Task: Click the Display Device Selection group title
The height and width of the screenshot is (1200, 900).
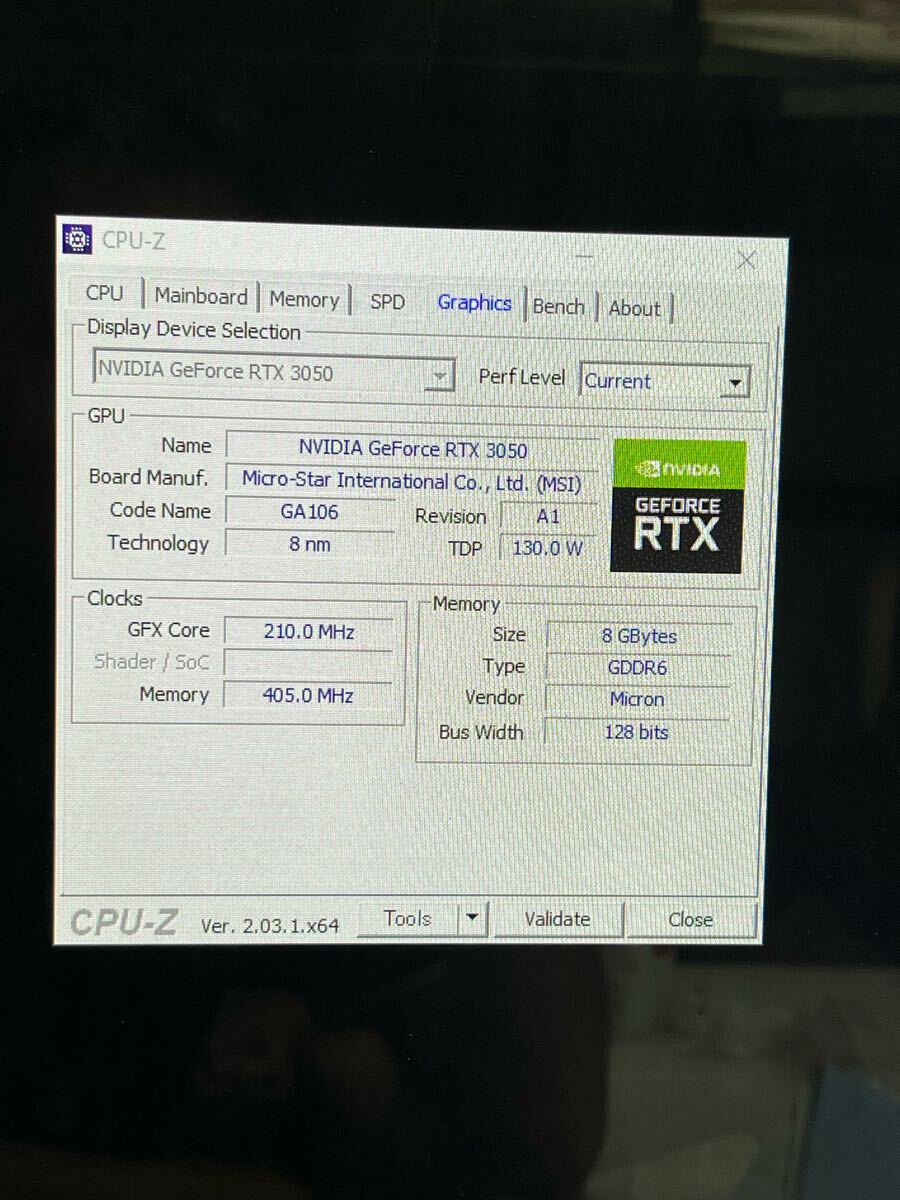Action: [x=193, y=330]
